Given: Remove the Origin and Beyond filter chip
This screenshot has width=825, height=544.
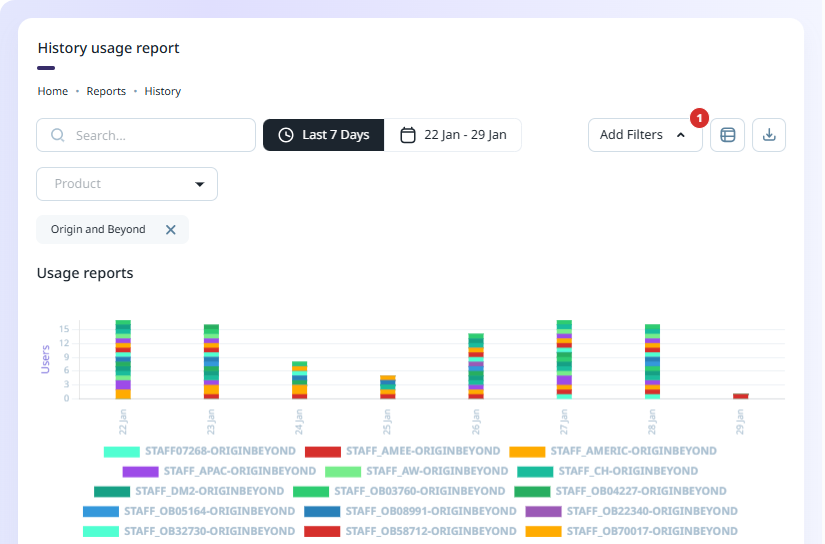Looking at the screenshot, I should pos(170,229).
